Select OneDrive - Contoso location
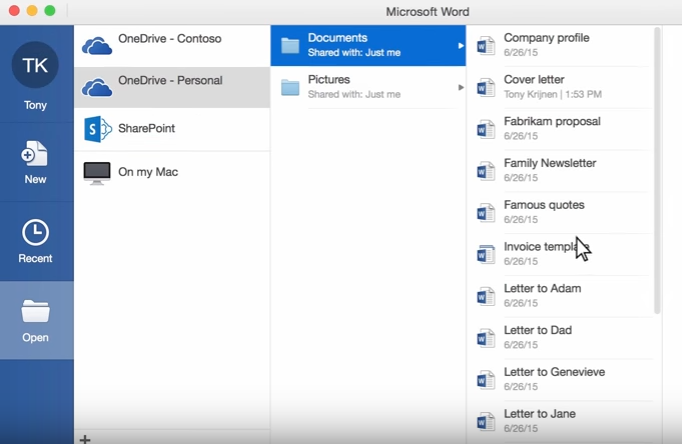Image resolution: width=682 pixels, height=444 pixels. pos(172,45)
